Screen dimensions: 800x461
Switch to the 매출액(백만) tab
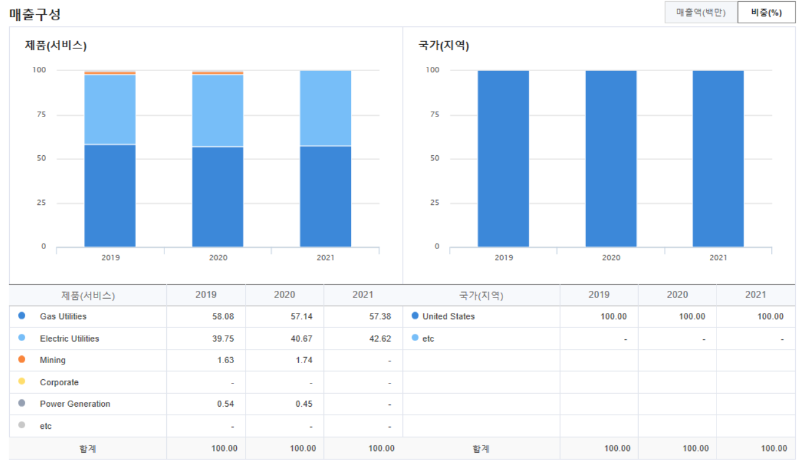(701, 12)
